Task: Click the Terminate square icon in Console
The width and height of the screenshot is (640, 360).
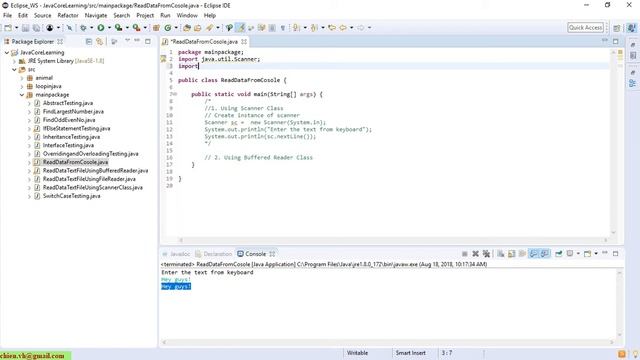Action: (x=464, y=254)
